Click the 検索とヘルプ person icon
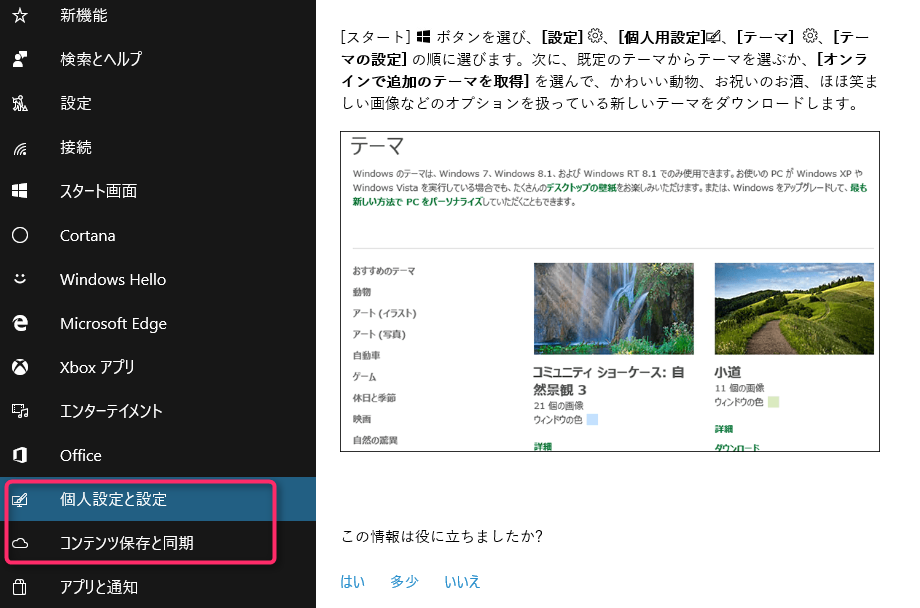 point(20,59)
